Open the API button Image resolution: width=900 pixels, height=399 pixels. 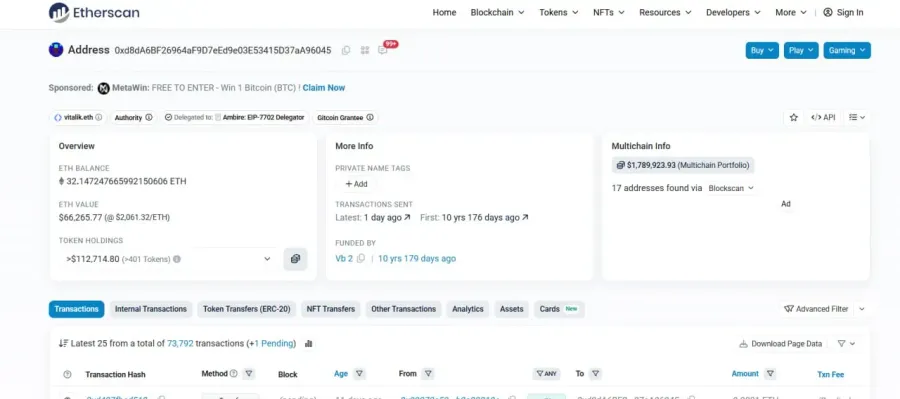pyautogui.click(x=823, y=117)
